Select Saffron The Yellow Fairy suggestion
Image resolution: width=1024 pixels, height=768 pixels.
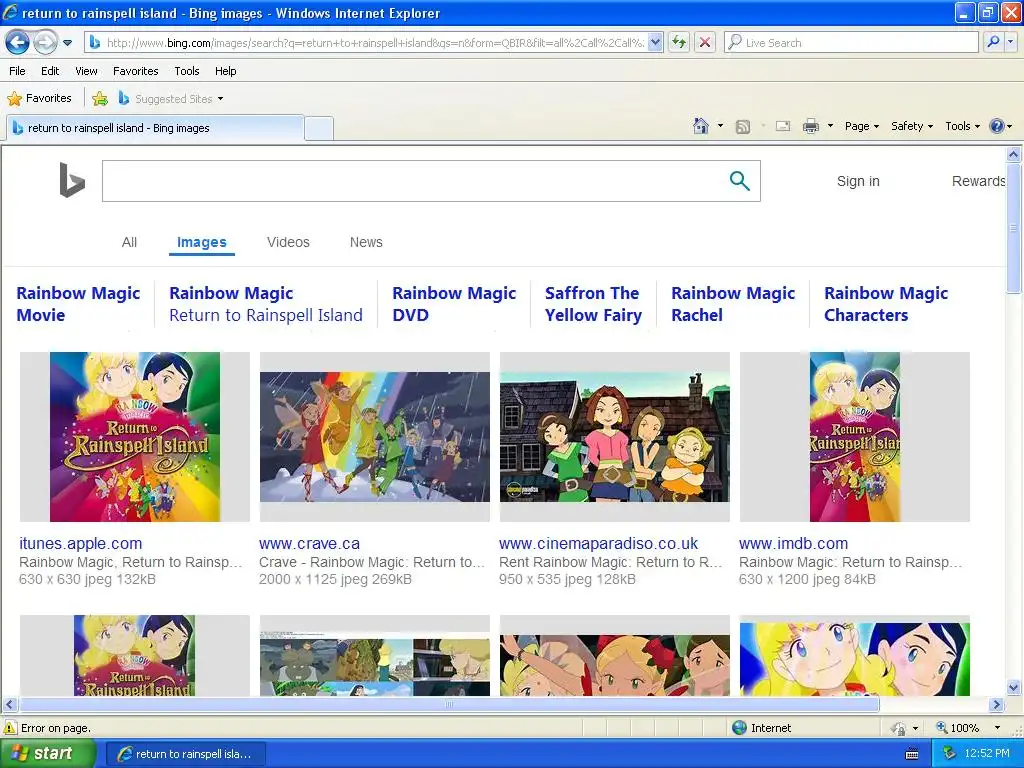tap(593, 304)
